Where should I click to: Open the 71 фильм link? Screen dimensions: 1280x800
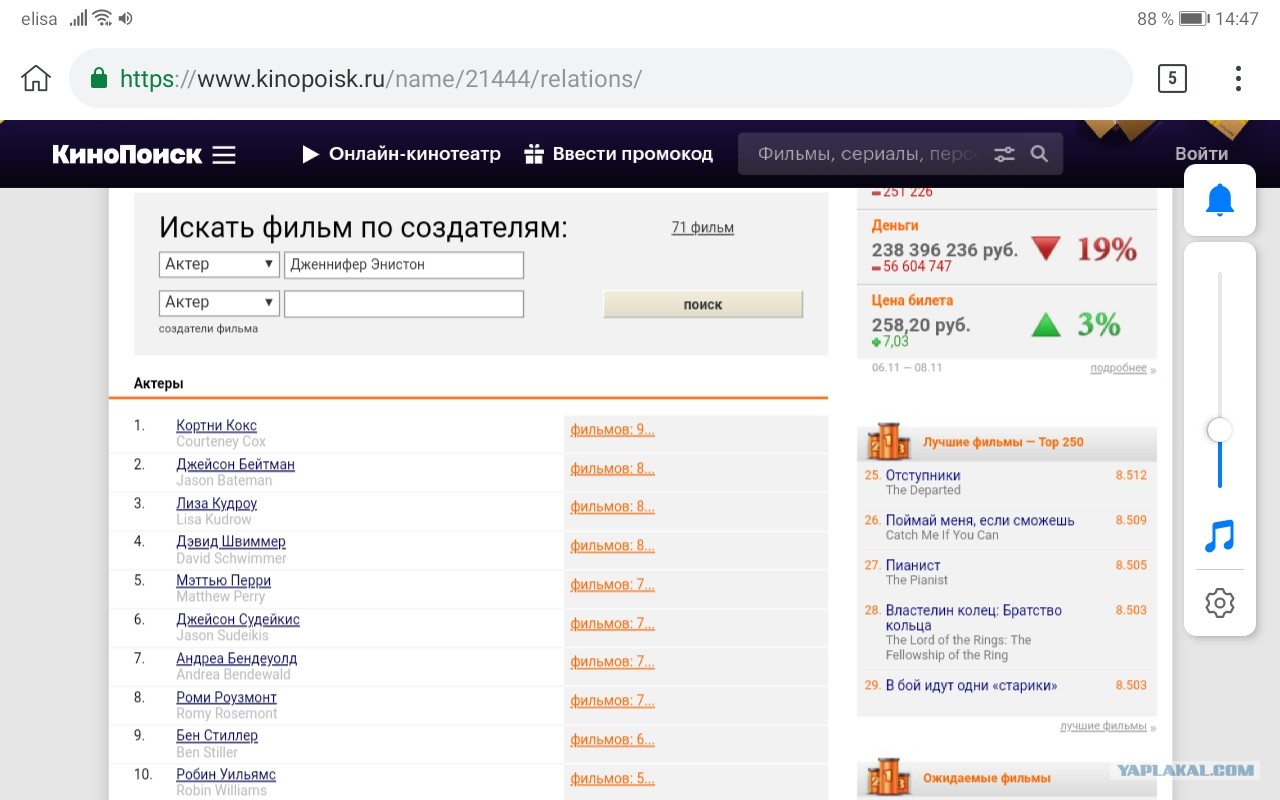pos(703,228)
